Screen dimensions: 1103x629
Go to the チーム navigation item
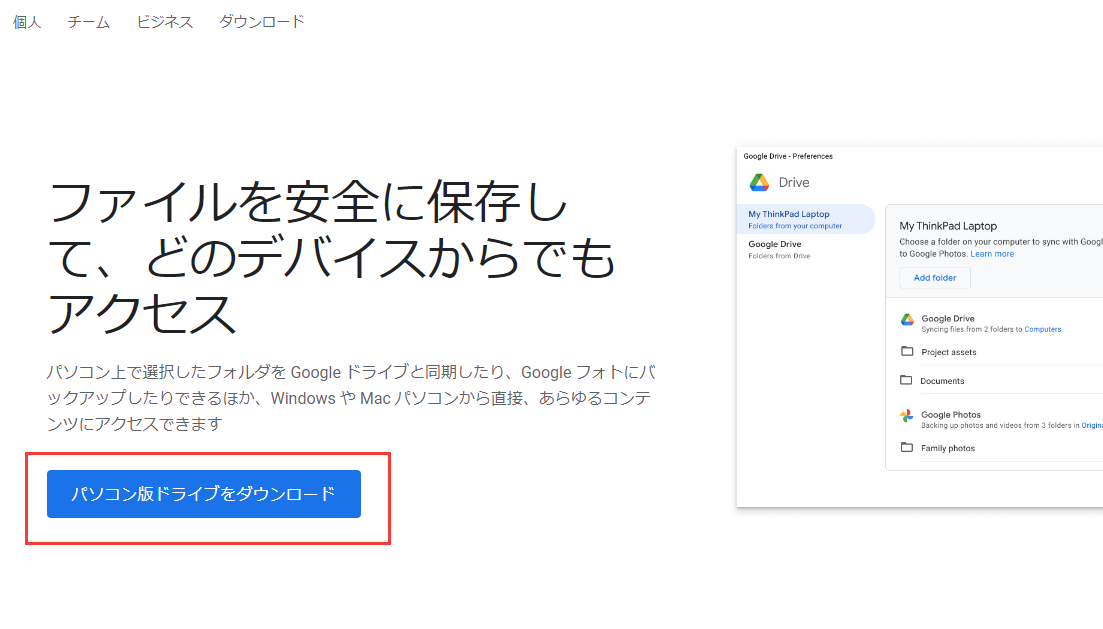[x=89, y=21]
